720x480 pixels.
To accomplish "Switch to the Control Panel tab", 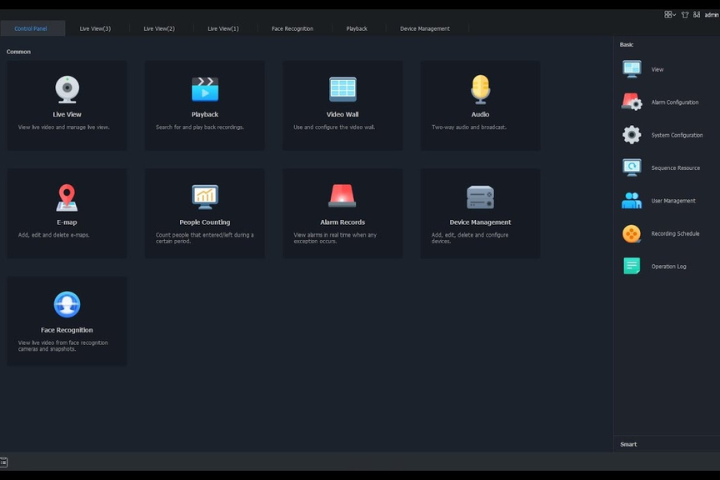I will coord(31,28).
